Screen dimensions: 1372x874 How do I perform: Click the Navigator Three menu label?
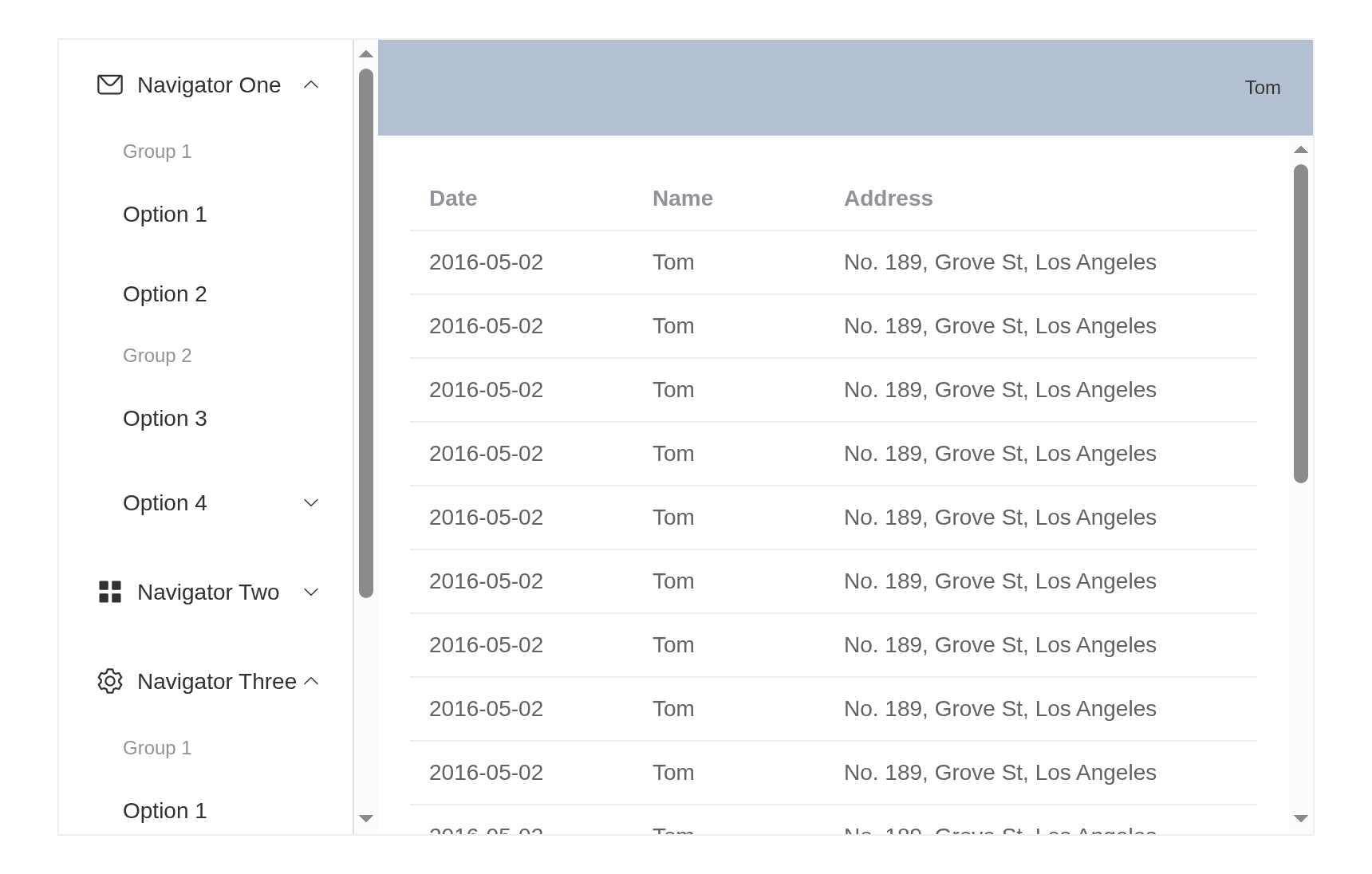point(217,682)
